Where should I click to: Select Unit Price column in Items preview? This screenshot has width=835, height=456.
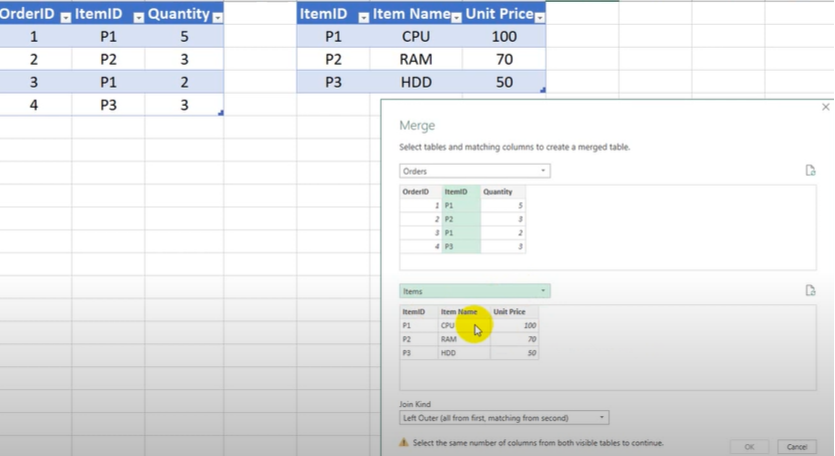[x=510, y=312]
